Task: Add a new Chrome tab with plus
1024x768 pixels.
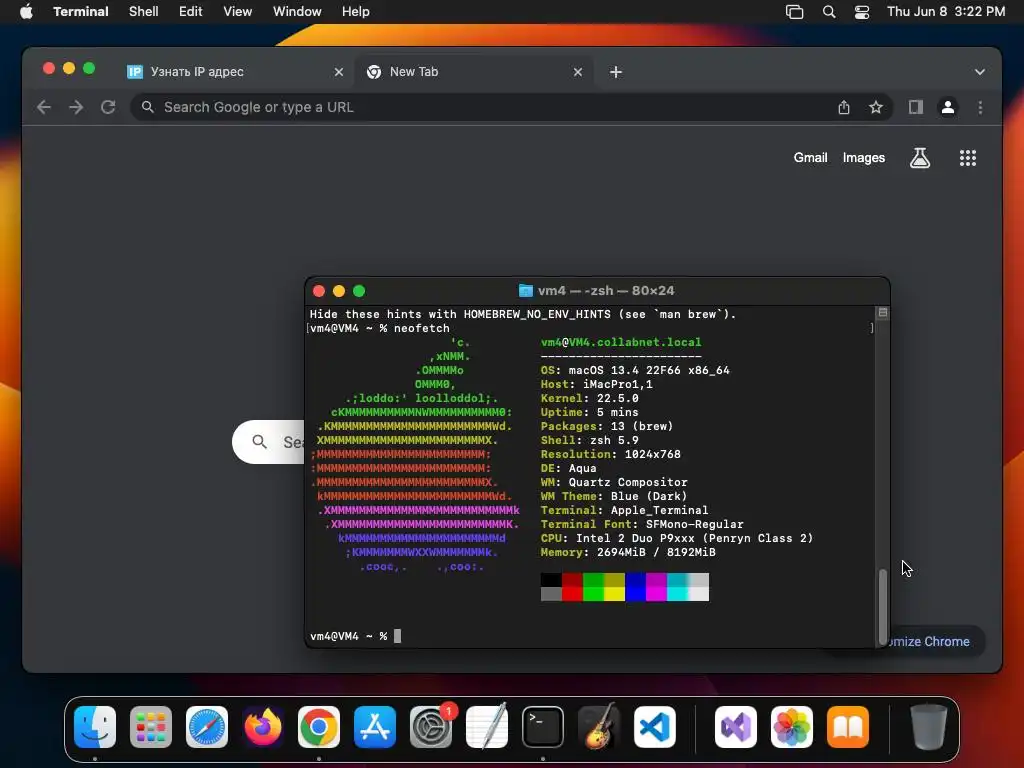Action: (616, 72)
